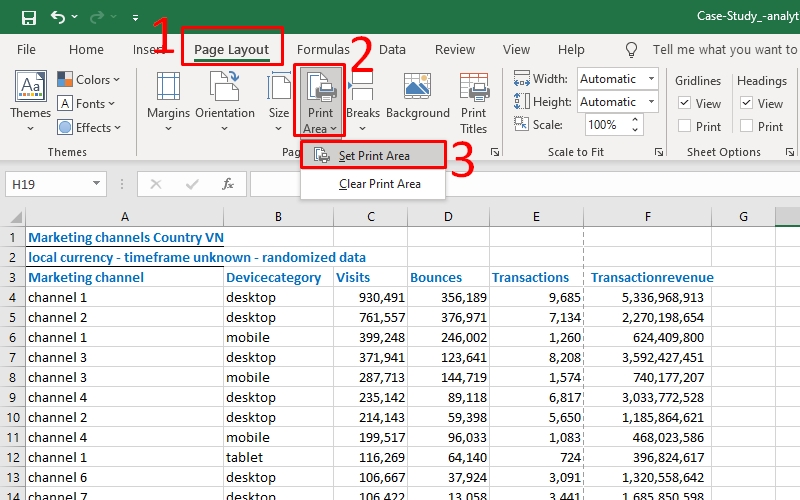Click the Height icon in Scale to Fit
The height and width of the screenshot is (500, 800).
click(521, 102)
